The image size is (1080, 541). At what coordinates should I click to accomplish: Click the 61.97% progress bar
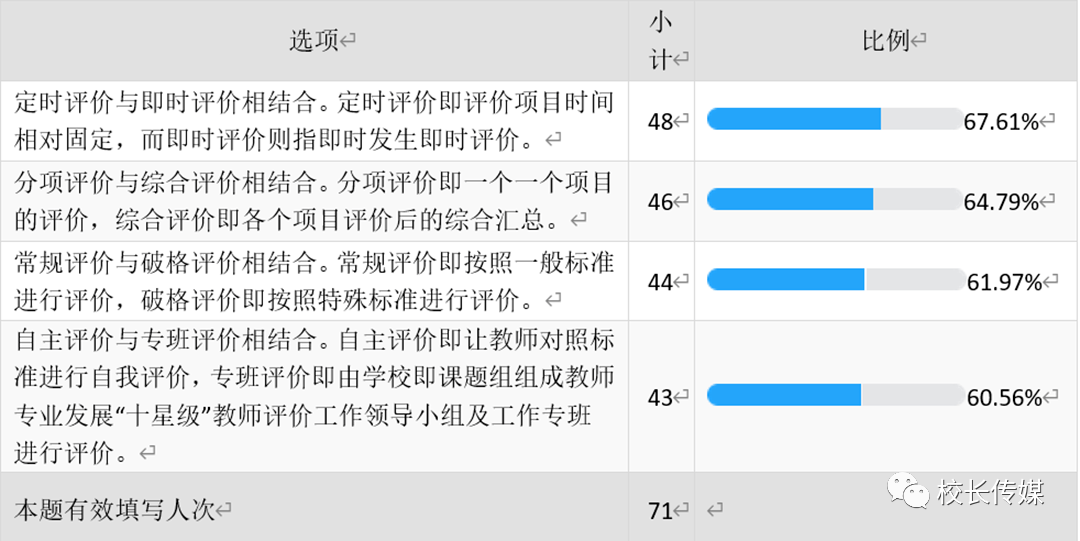point(835,279)
